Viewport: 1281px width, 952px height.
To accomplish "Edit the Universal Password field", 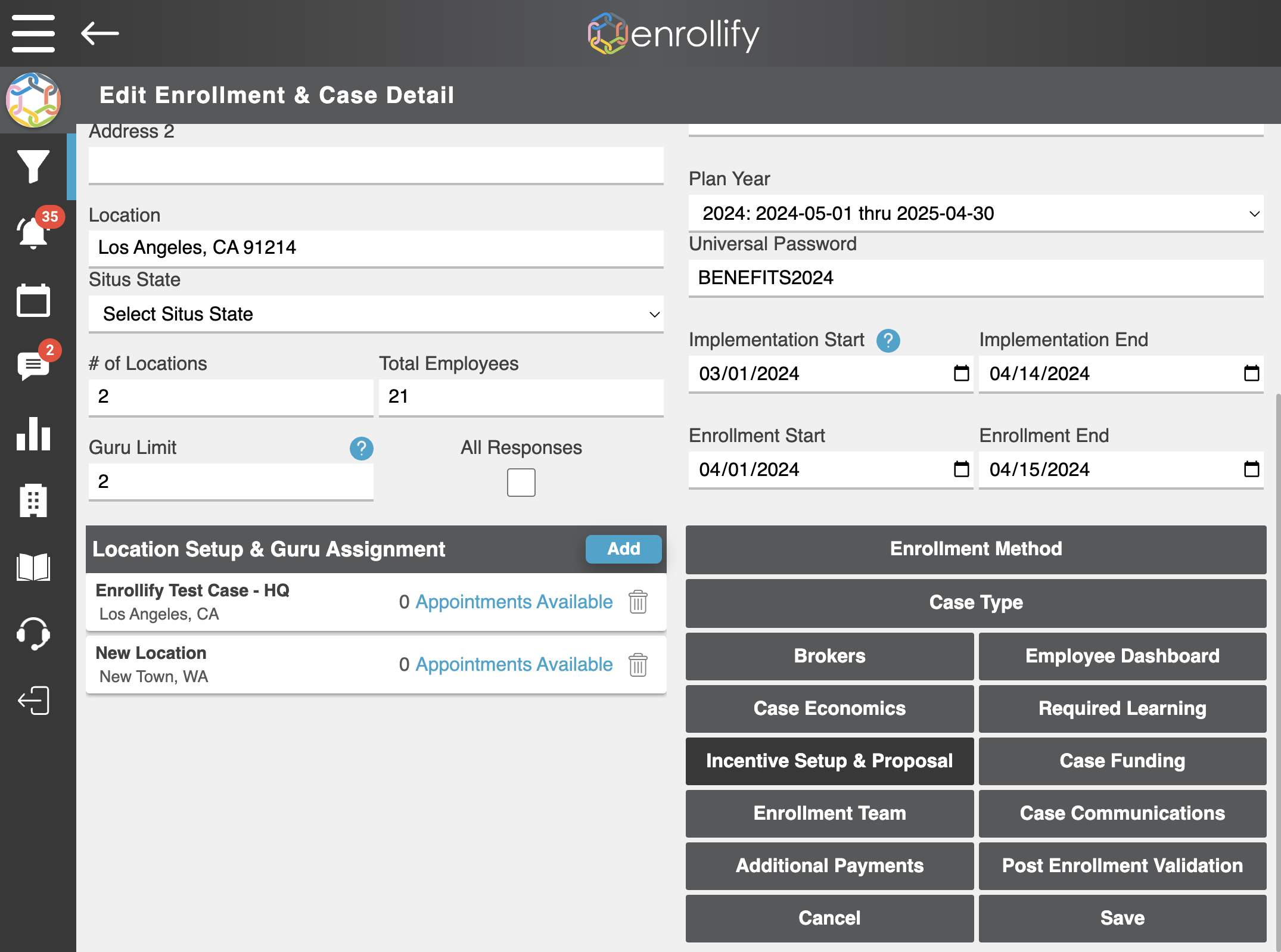I will tap(976, 278).
